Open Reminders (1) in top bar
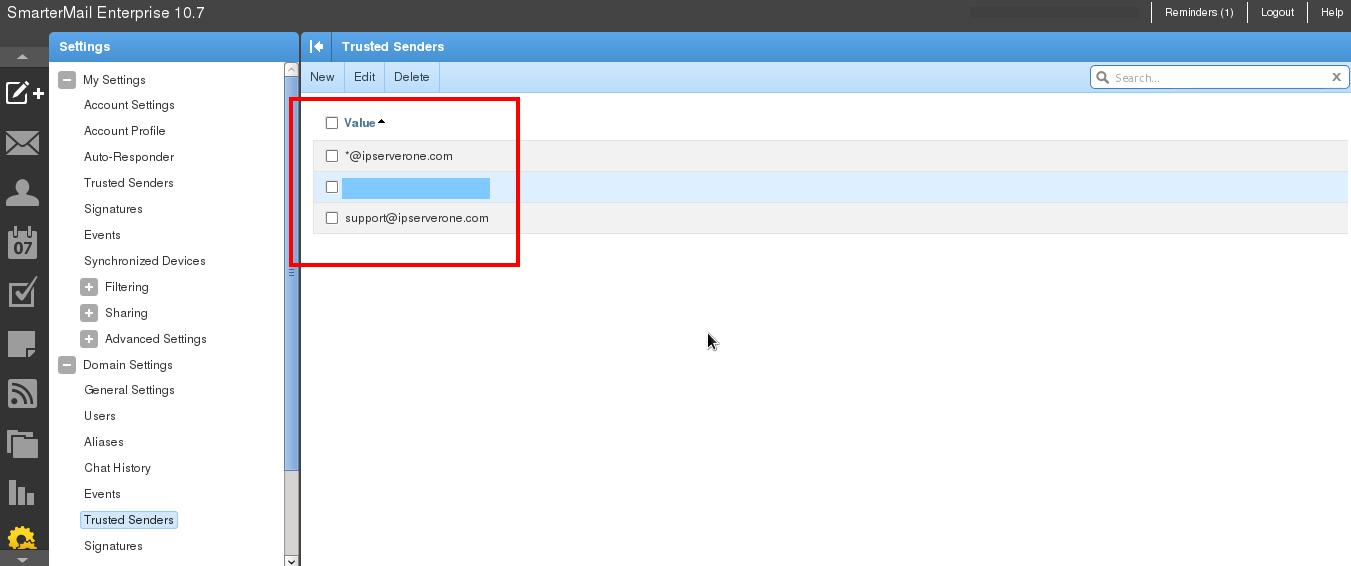Image resolution: width=1351 pixels, height=566 pixels. tap(1199, 12)
